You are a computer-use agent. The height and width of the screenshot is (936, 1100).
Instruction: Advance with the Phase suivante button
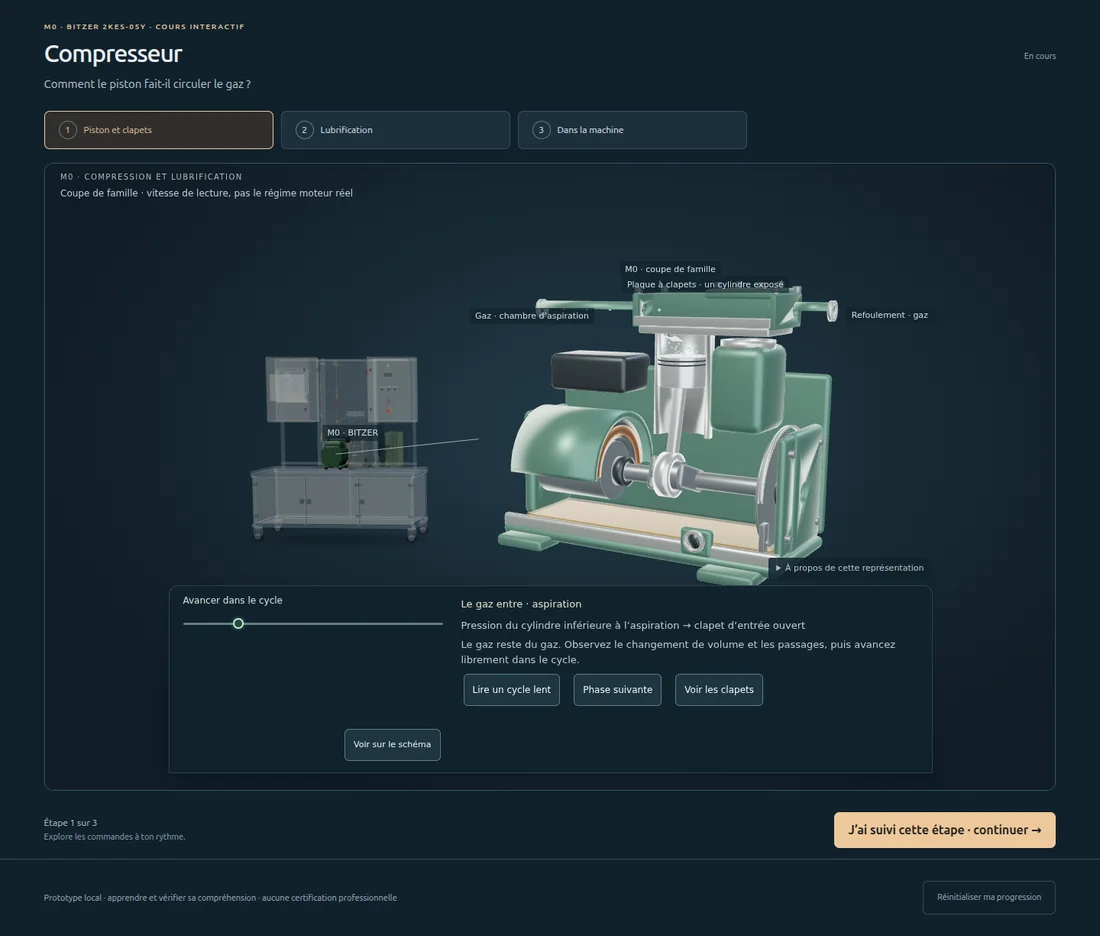coord(617,690)
